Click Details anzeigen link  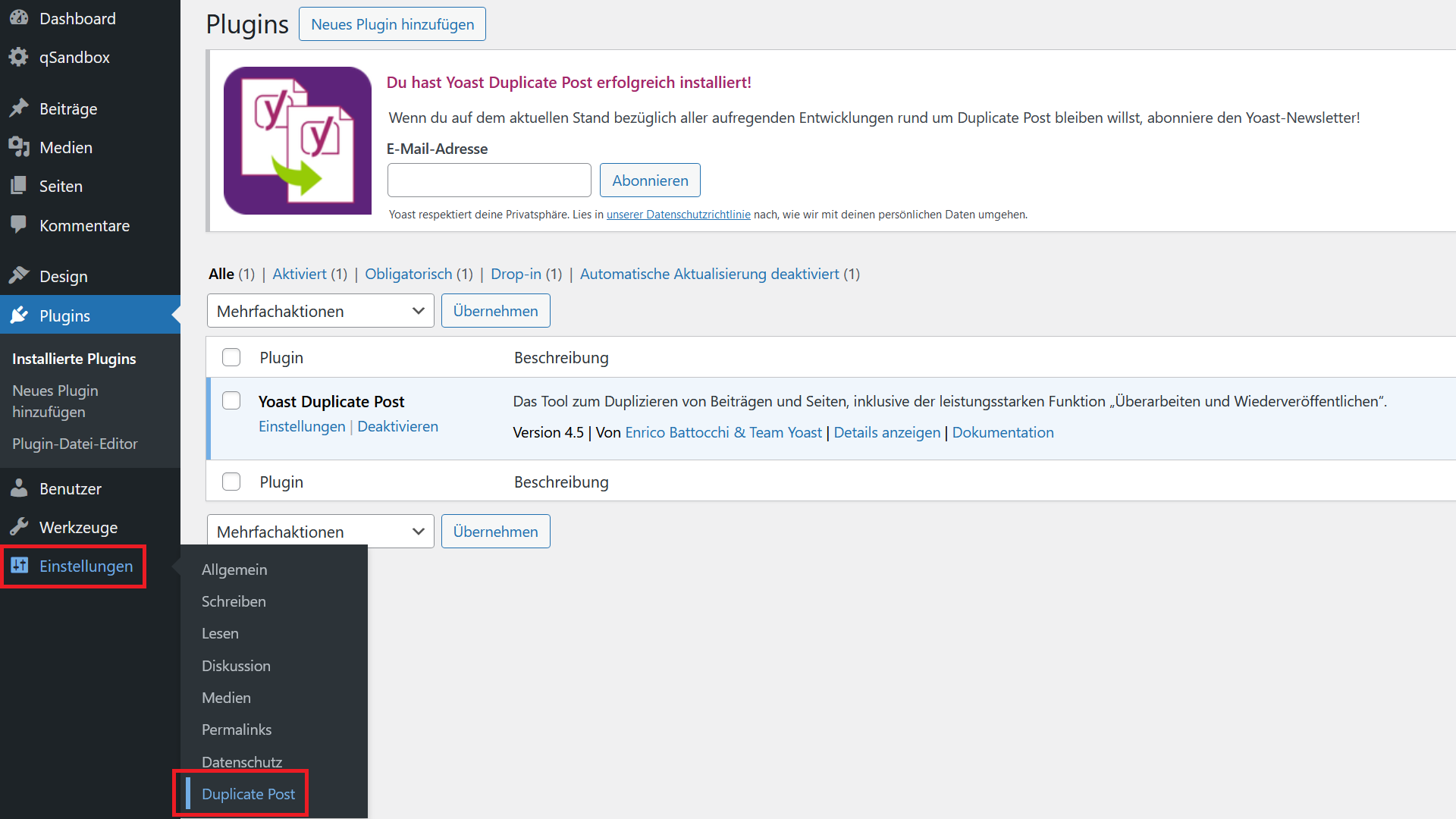point(886,432)
